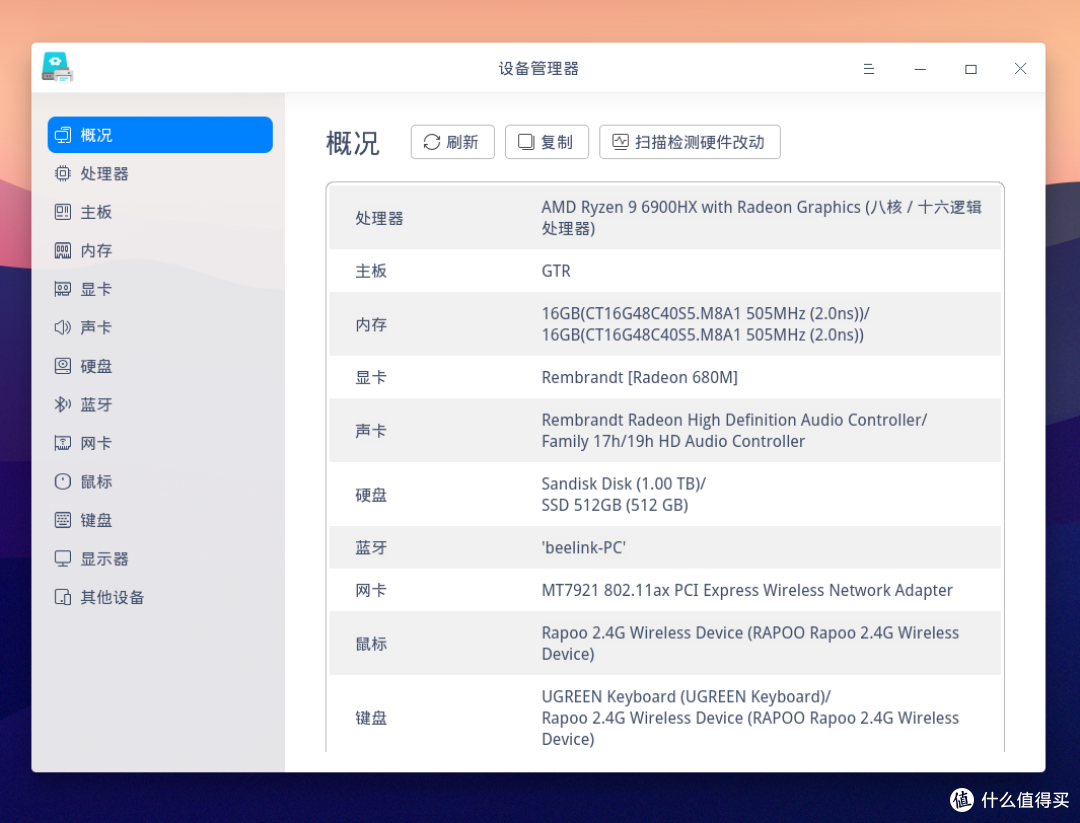The image size is (1080, 823).
Task: Close the 设备管理器 window
Action: (x=1021, y=69)
